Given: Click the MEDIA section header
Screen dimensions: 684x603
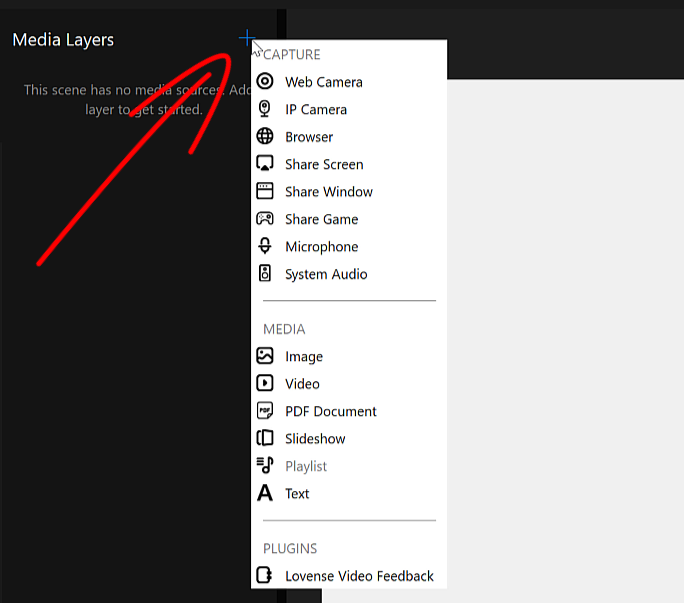Looking at the screenshot, I should click(x=284, y=329).
